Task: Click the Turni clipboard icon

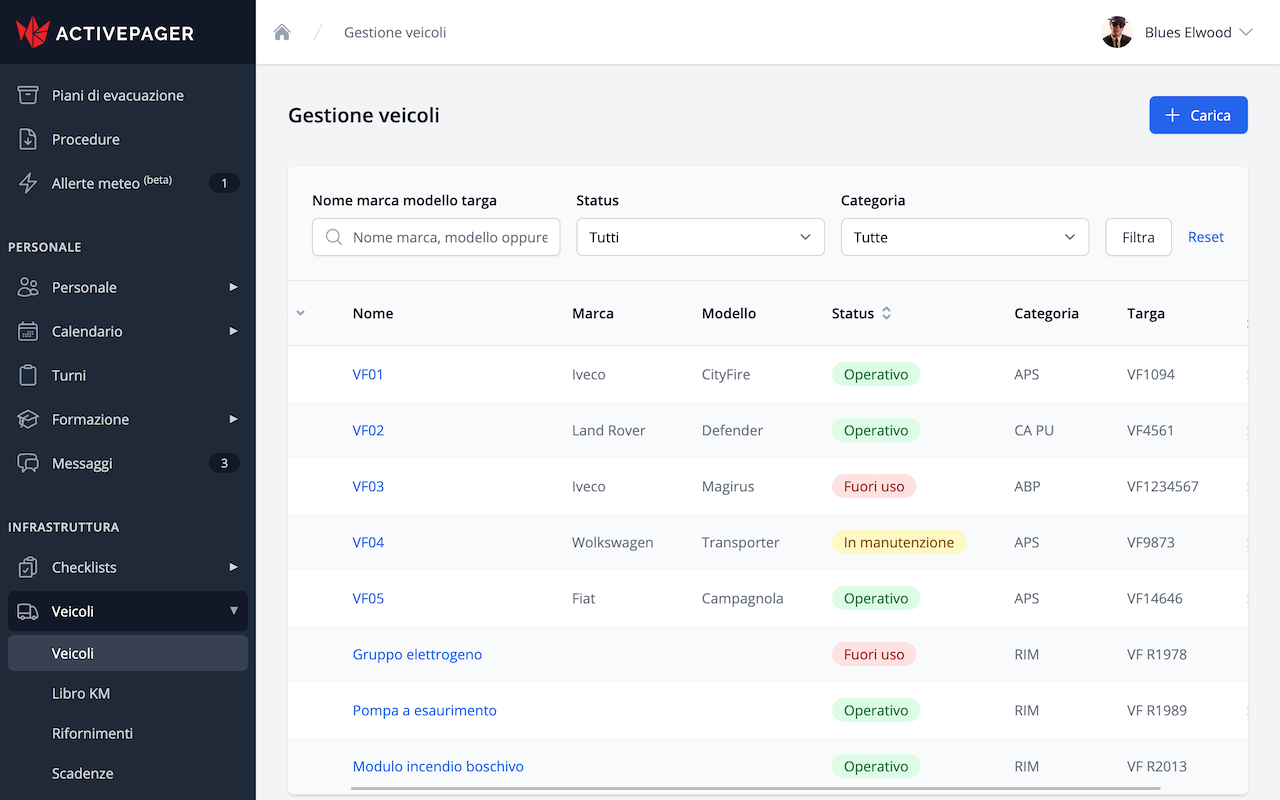Action: pyautogui.click(x=28, y=375)
